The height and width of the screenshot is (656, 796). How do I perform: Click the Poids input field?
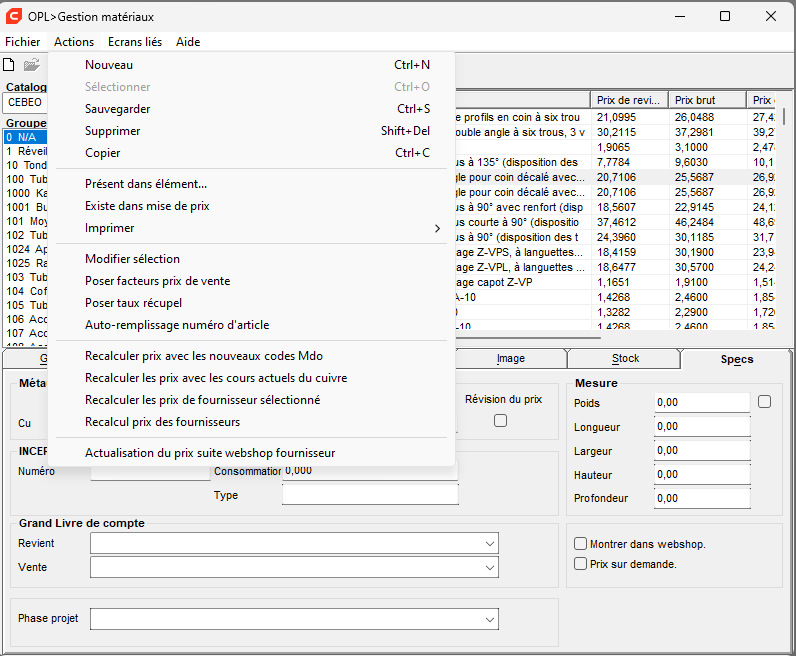pos(702,403)
